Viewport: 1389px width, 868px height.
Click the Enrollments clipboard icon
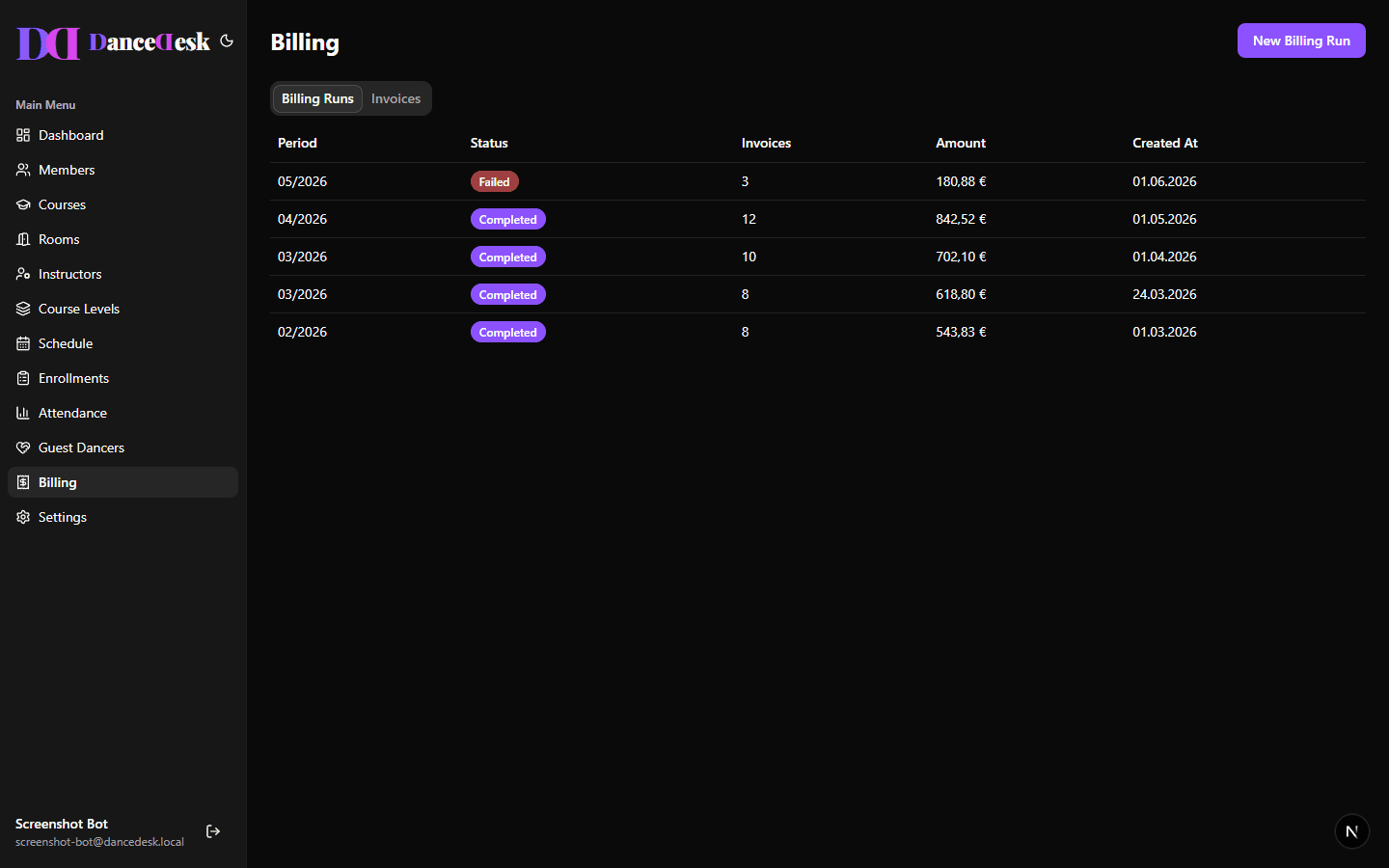click(x=23, y=378)
